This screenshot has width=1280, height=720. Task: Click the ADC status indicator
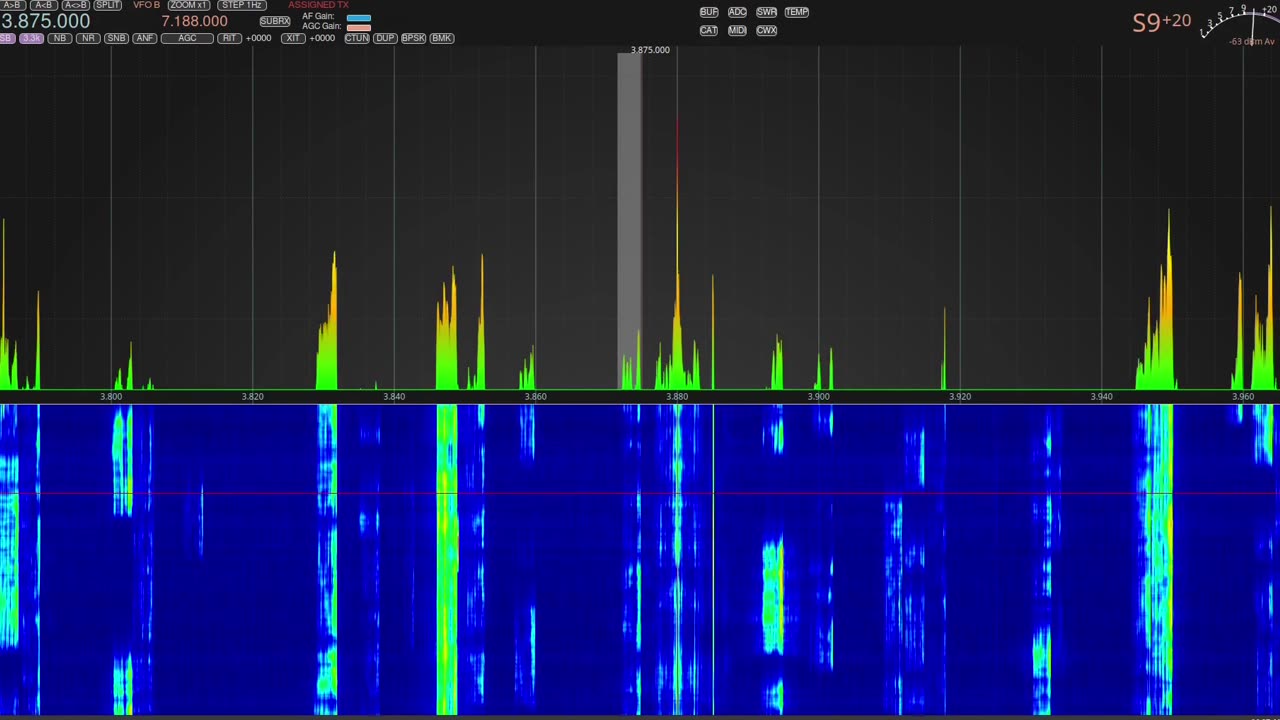737,12
